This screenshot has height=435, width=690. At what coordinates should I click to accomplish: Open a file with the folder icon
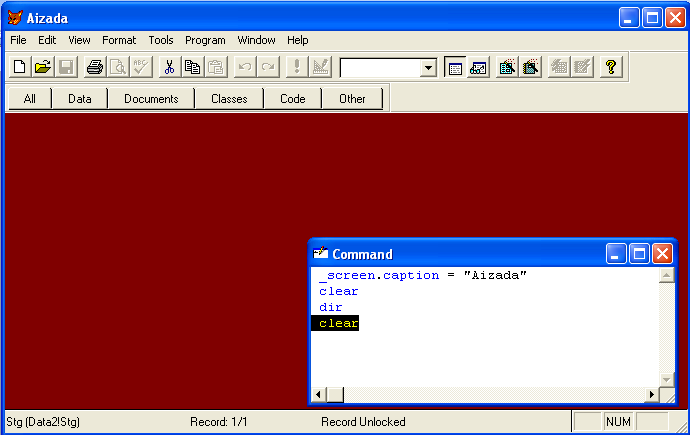point(43,67)
